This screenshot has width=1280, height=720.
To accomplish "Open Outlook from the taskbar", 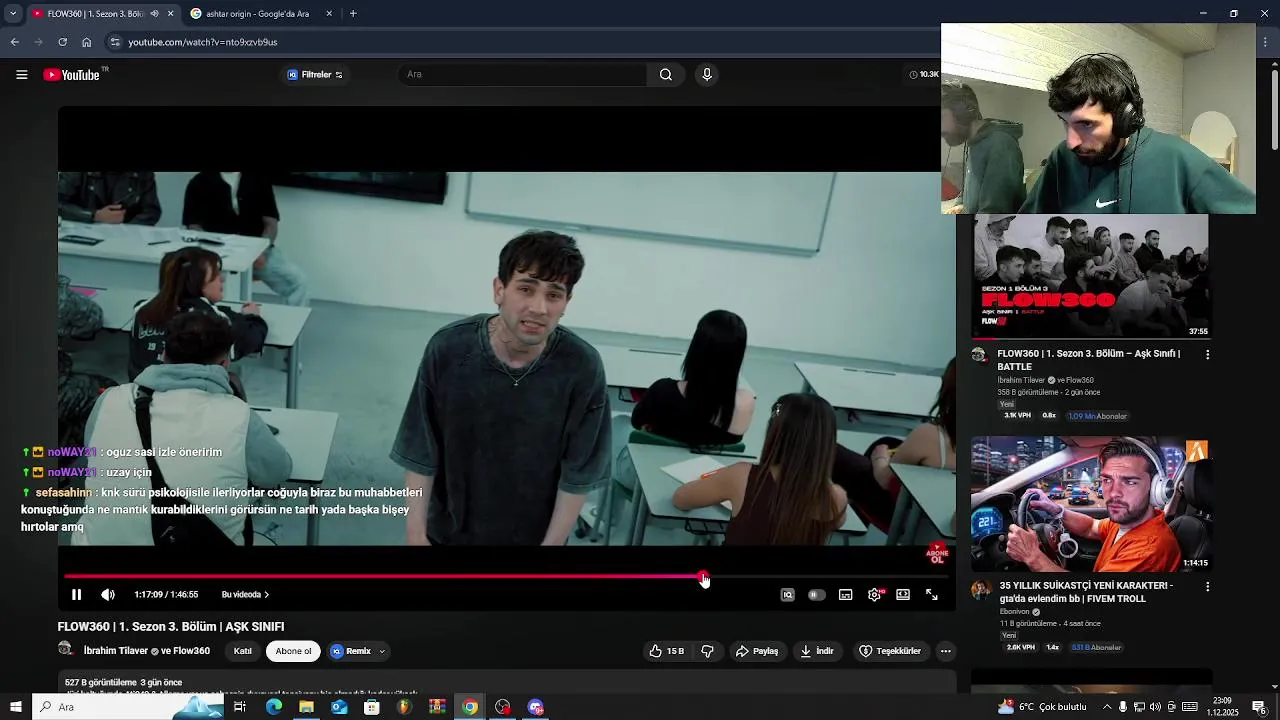I will [339, 707].
